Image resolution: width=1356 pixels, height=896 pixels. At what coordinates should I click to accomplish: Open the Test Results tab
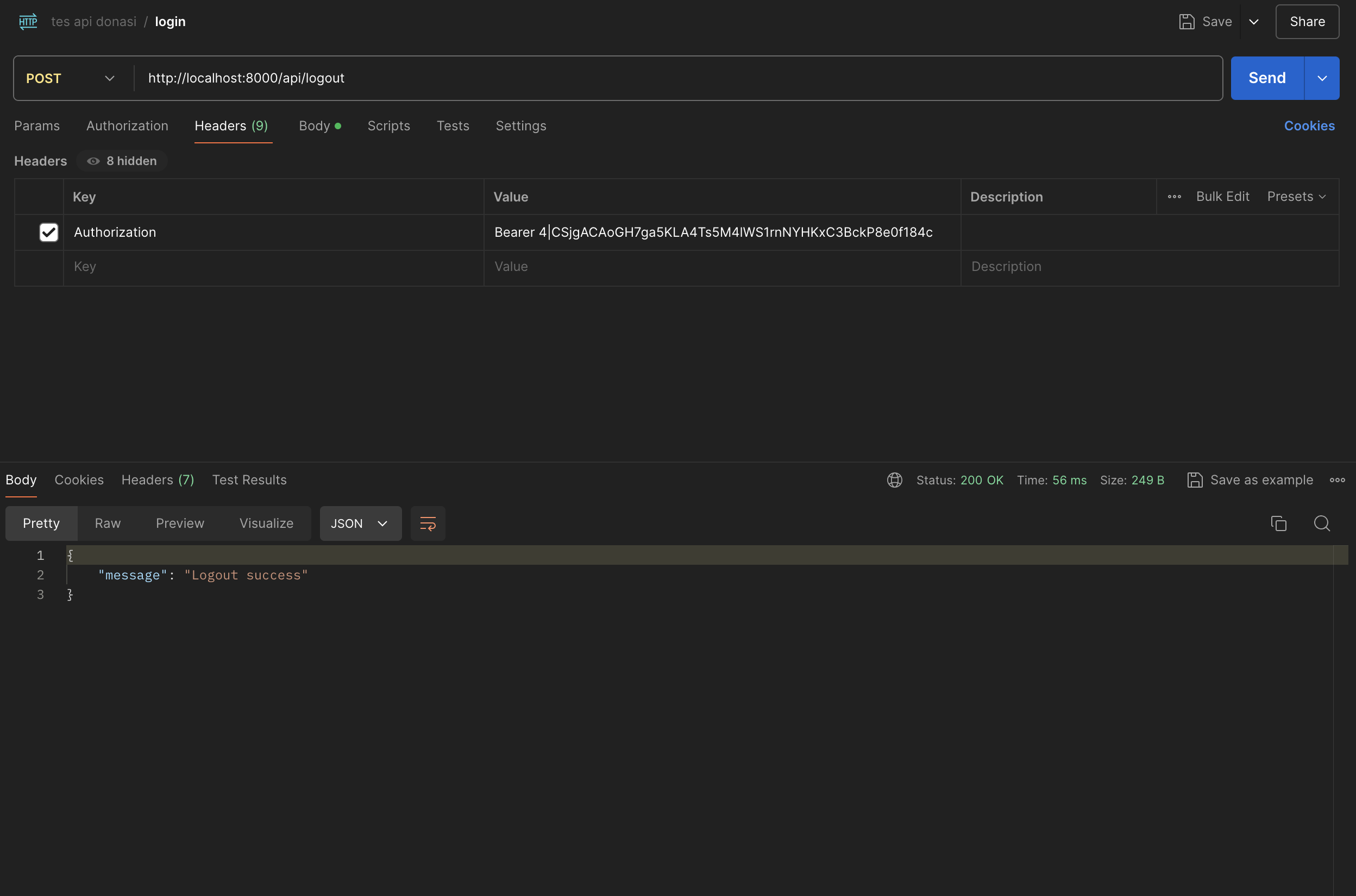[x=249, y=480]
